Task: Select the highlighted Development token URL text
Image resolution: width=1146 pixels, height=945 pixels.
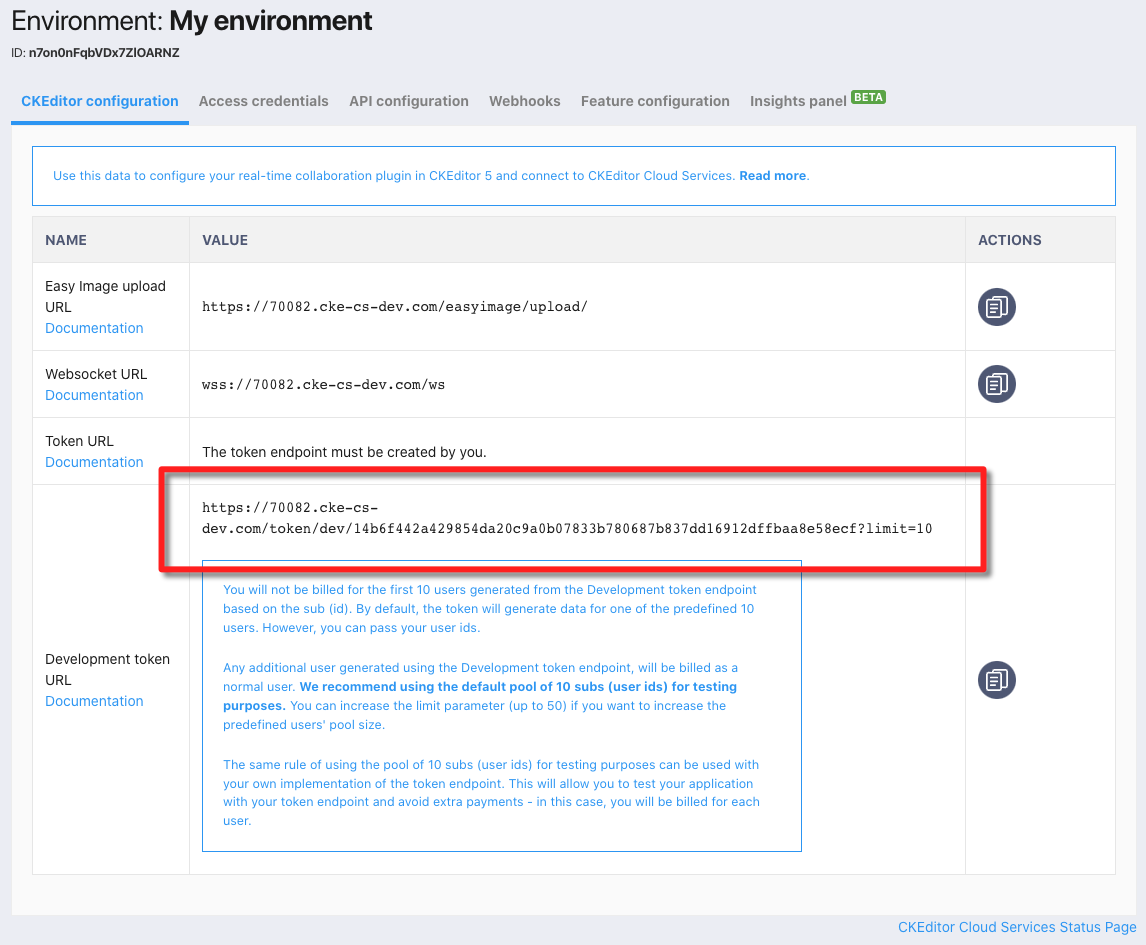Action: click(567, 519)
